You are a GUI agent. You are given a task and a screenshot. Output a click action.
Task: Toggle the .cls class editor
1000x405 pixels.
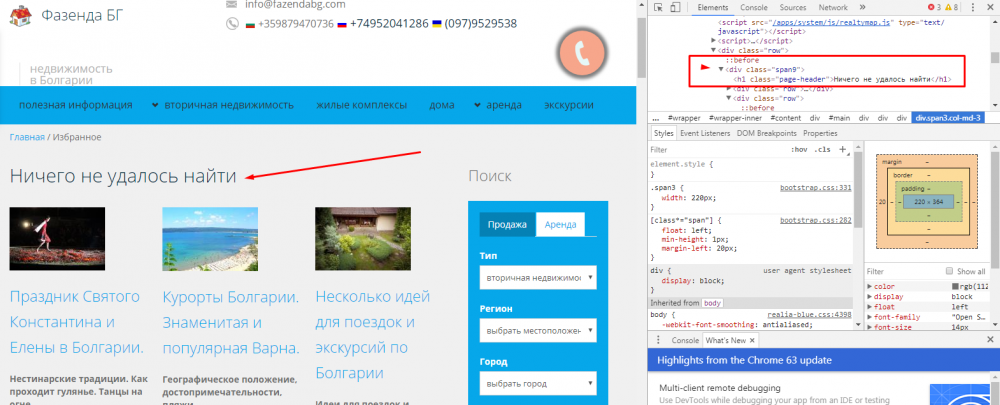[824, 149]
